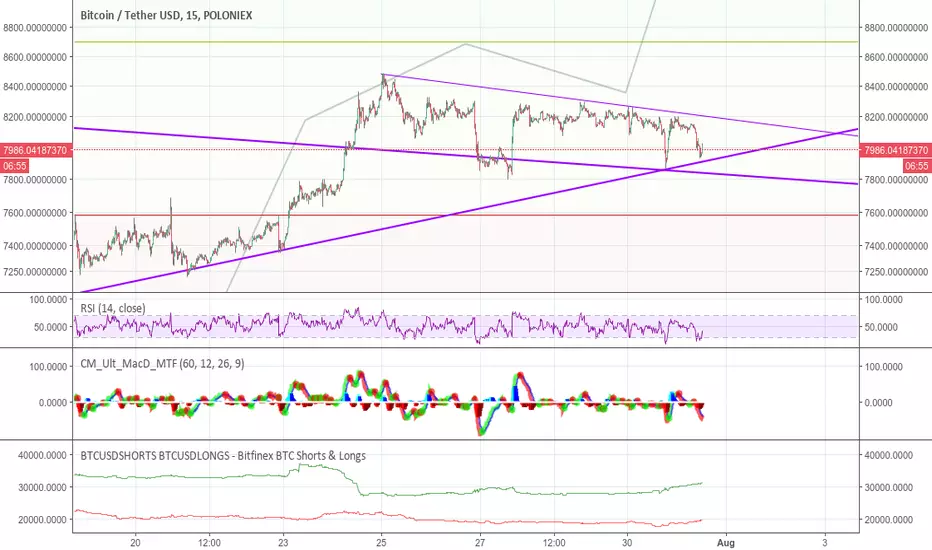Select the red horizontal line near 7600

point(466,215)
